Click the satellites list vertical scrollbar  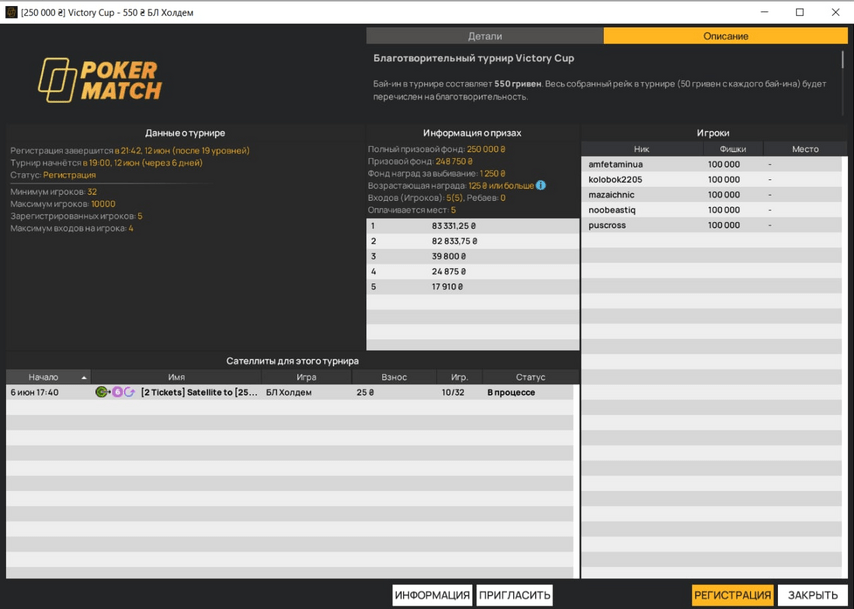[576, 482]
